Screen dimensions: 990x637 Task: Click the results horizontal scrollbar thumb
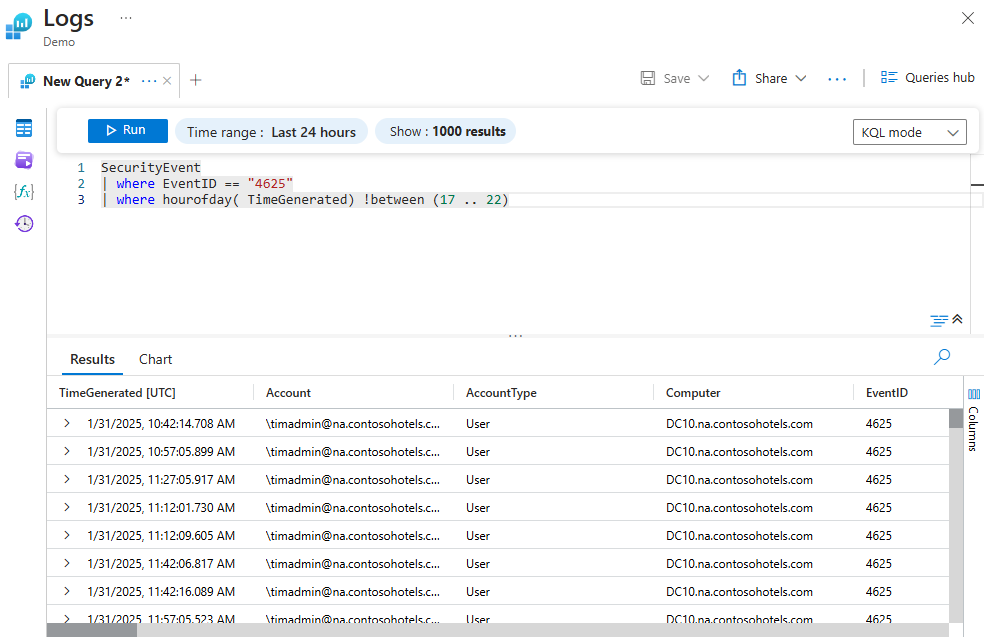[92, 630]
